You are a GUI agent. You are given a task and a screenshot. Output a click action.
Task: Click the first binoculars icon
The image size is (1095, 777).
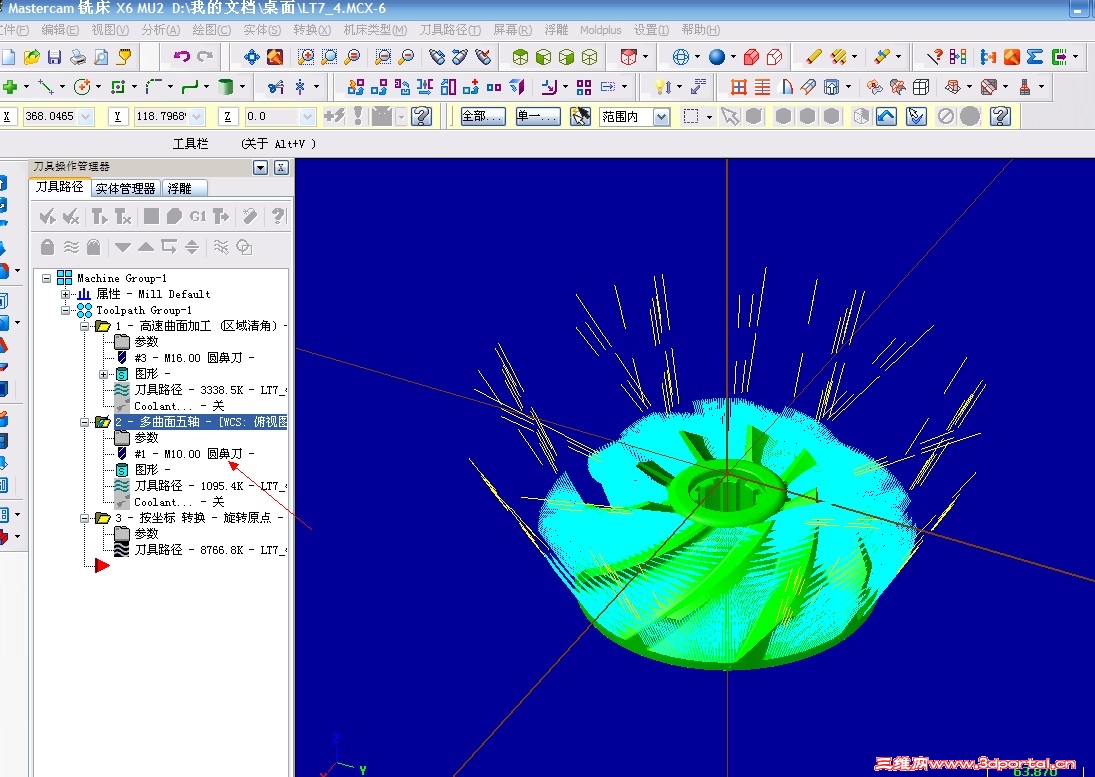[x=437, y=57]
